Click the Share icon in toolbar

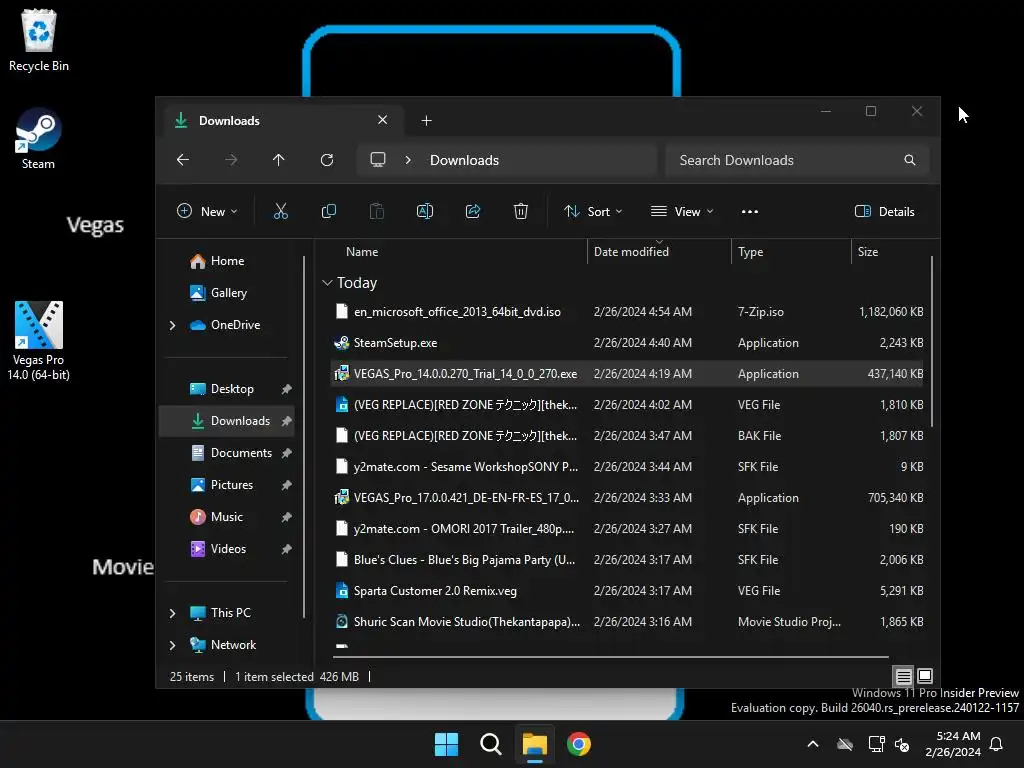473,211
